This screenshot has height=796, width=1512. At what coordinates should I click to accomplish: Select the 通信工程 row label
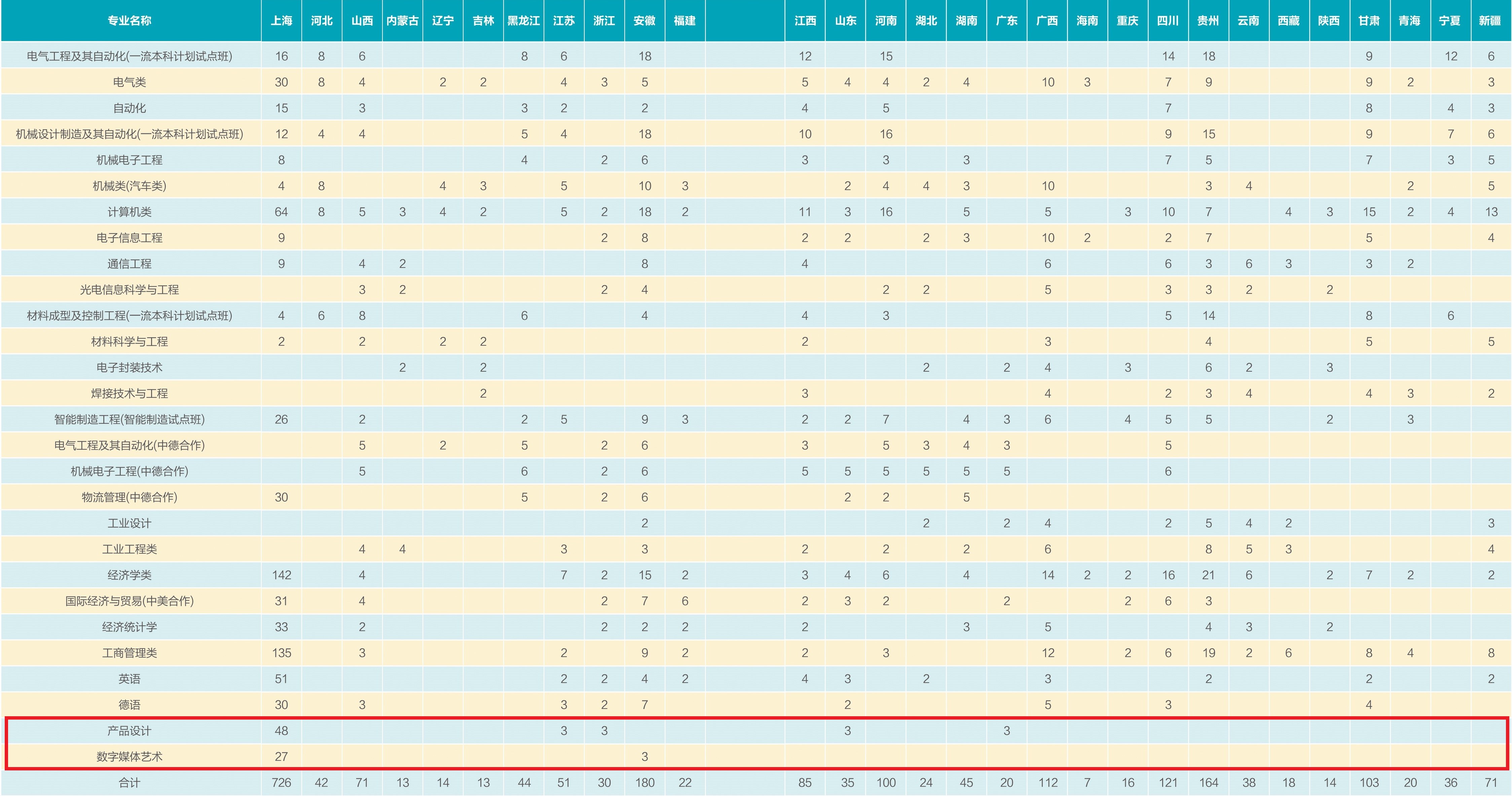(x=129, y=264)
